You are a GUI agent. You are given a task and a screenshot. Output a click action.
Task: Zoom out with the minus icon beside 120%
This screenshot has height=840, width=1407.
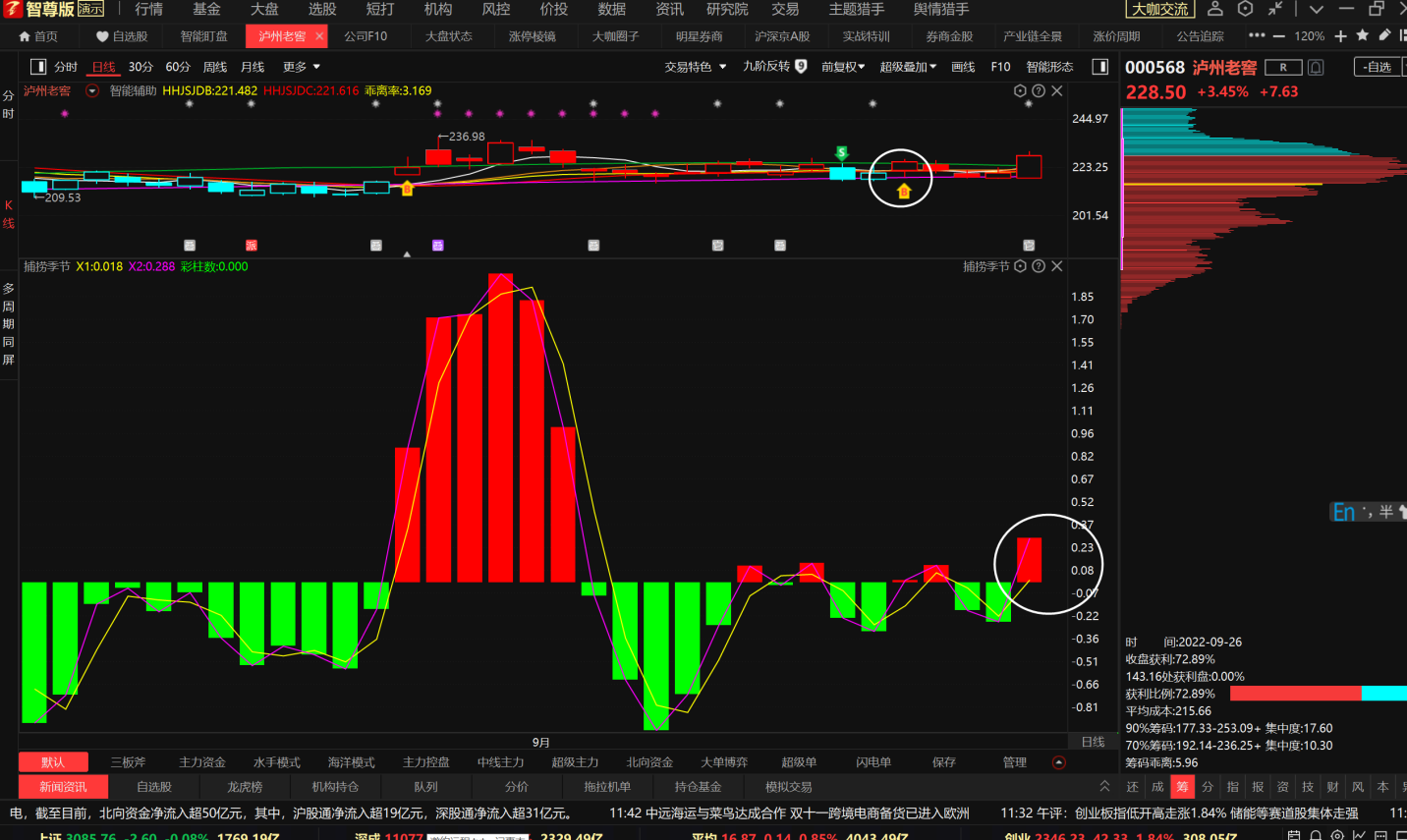pos(1278,36)
